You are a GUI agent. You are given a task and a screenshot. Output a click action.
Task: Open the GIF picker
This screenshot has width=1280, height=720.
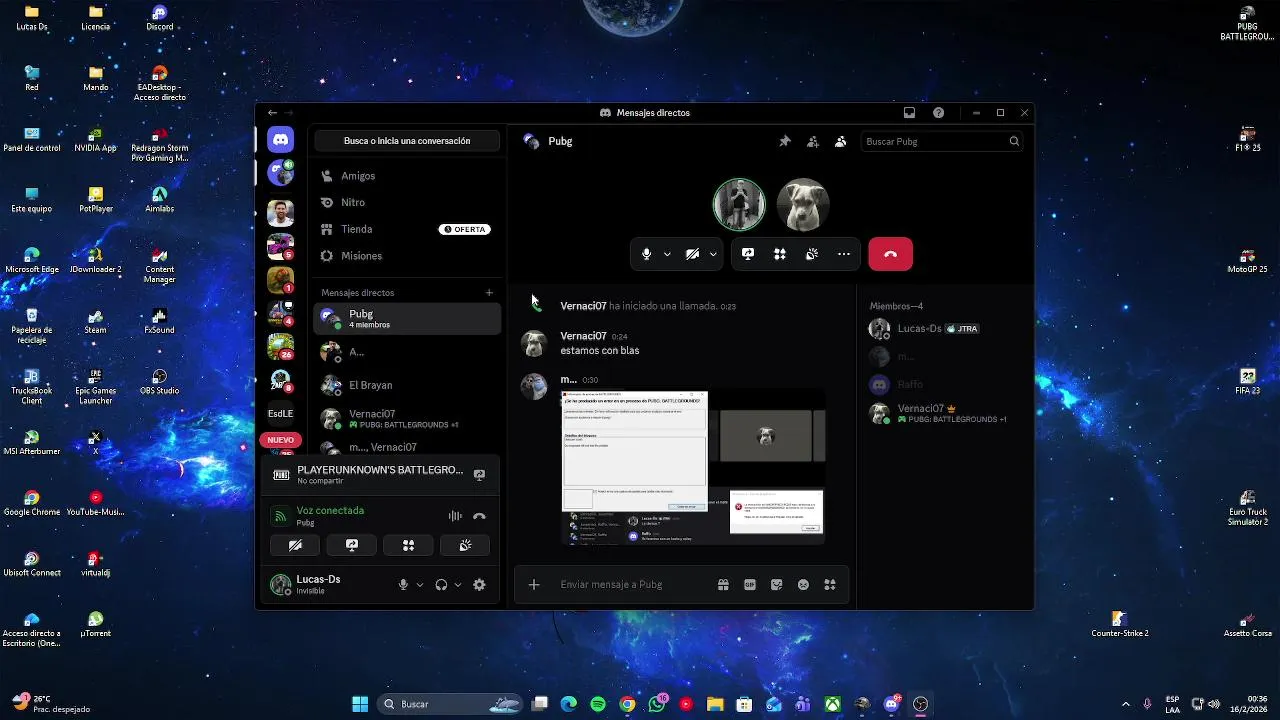(x=750, y=585)
